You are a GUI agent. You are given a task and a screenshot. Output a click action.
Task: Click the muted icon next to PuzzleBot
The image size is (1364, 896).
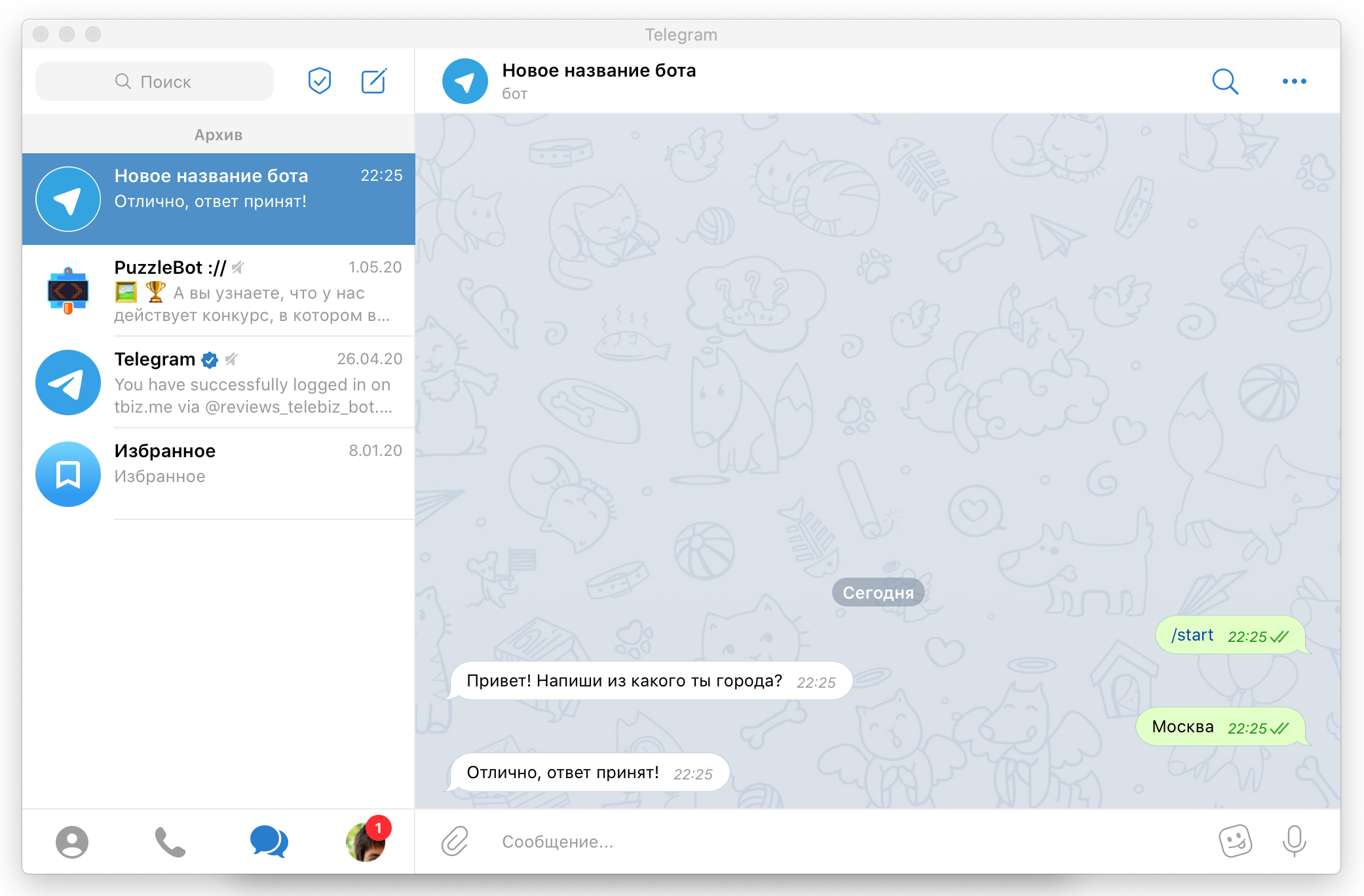click(238, 267)
